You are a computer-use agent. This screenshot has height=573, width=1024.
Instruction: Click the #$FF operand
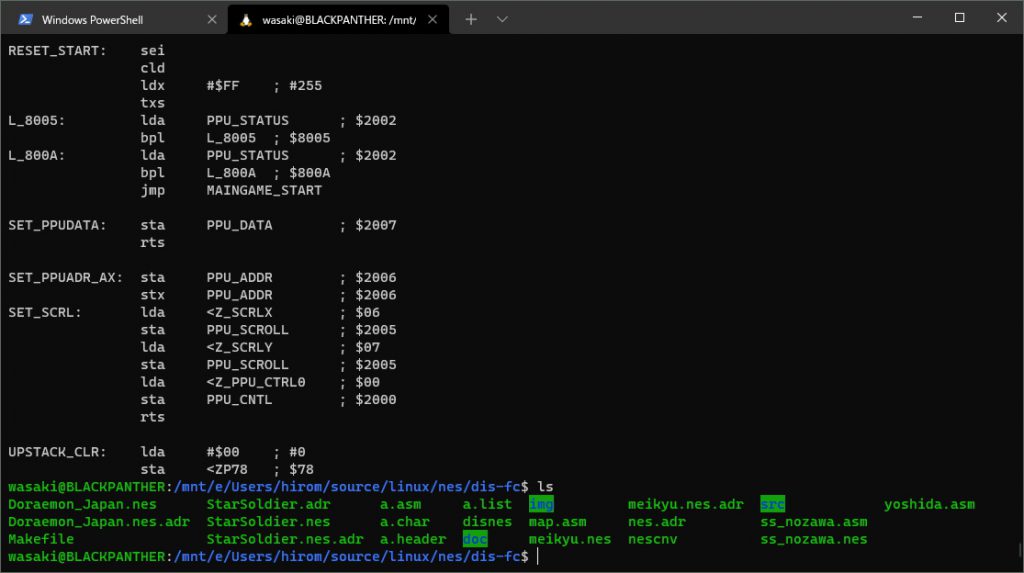click(223, 86)
